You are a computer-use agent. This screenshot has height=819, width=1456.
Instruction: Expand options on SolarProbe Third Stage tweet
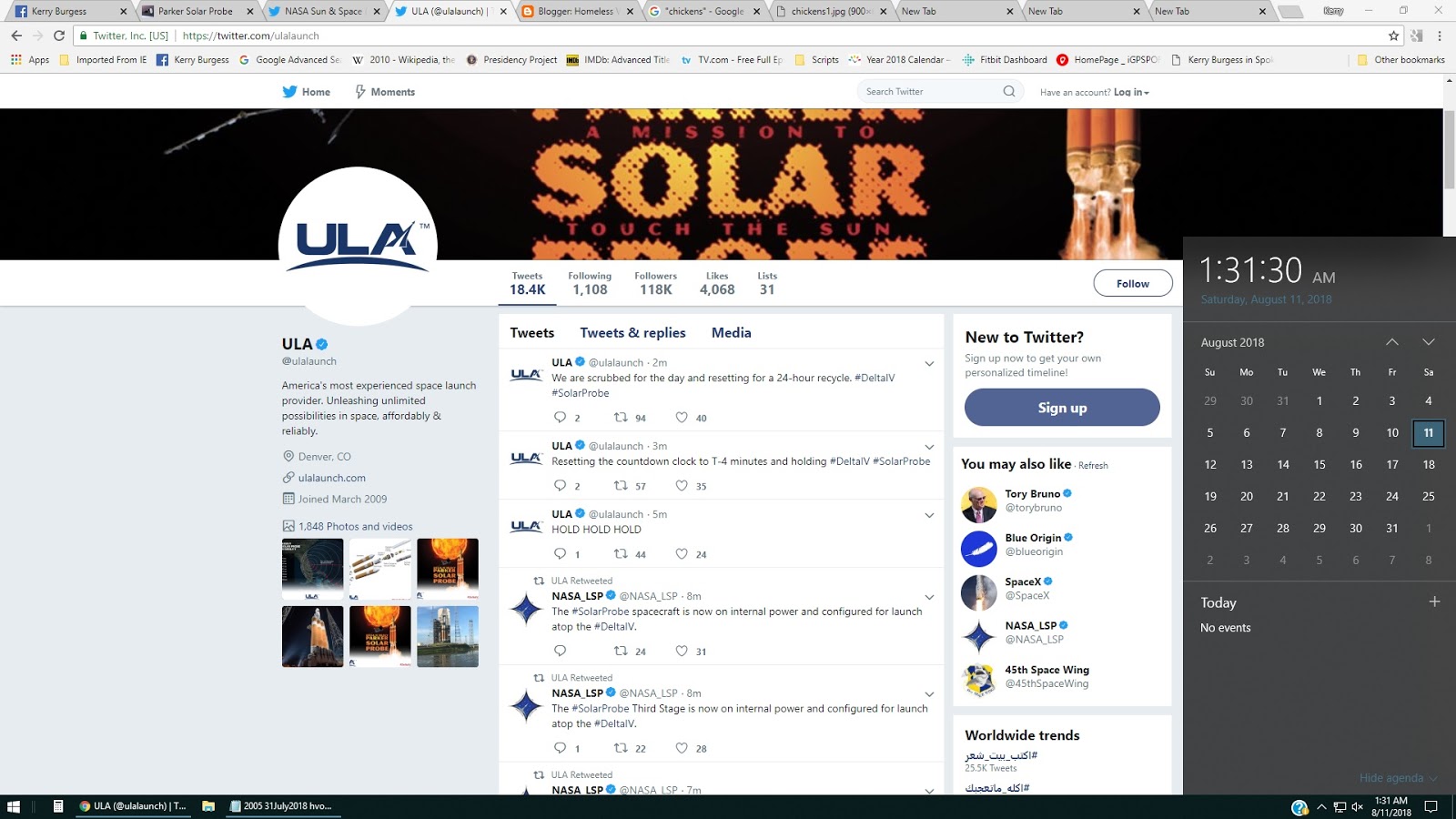[x=929, y=694]
